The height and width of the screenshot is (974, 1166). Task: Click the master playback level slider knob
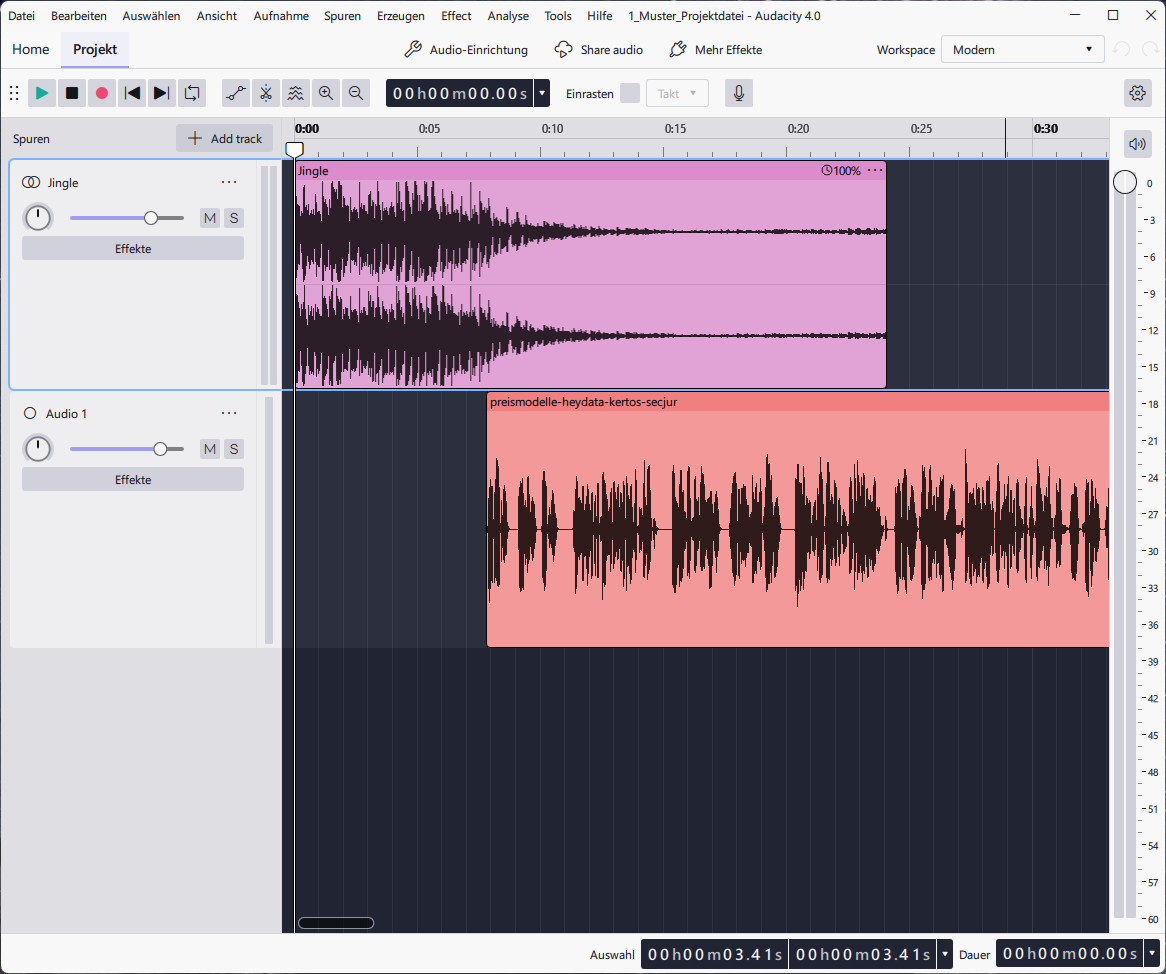coord(1124,182)
